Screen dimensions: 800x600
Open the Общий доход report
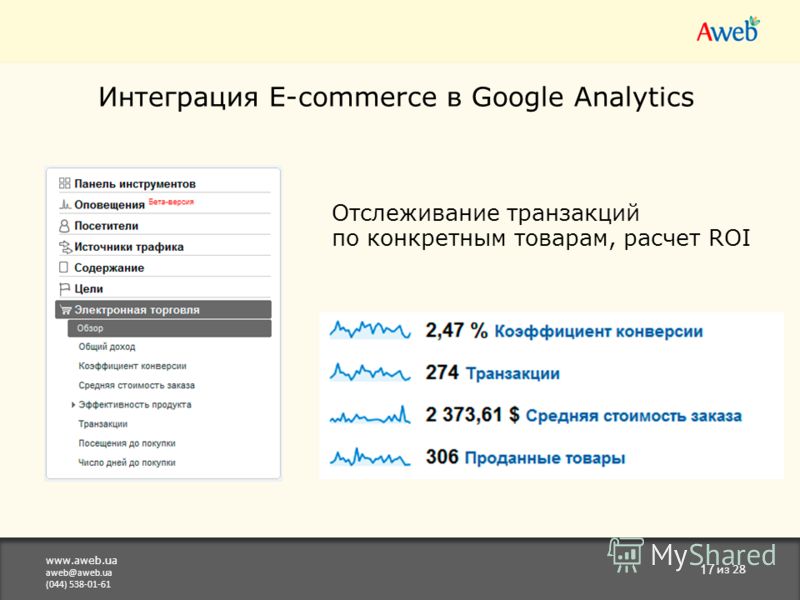click(x=107, y=347)
